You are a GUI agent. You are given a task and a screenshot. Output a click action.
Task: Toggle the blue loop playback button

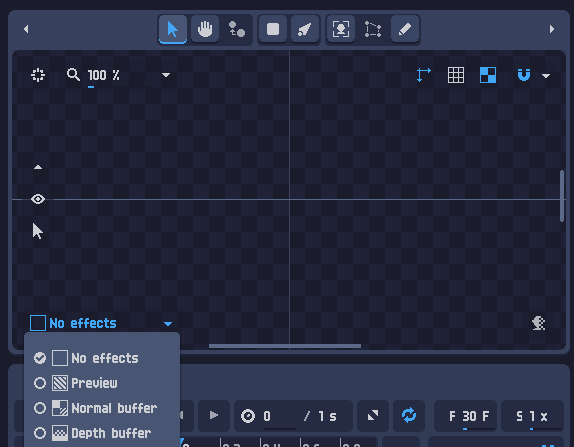pos(409,416)
